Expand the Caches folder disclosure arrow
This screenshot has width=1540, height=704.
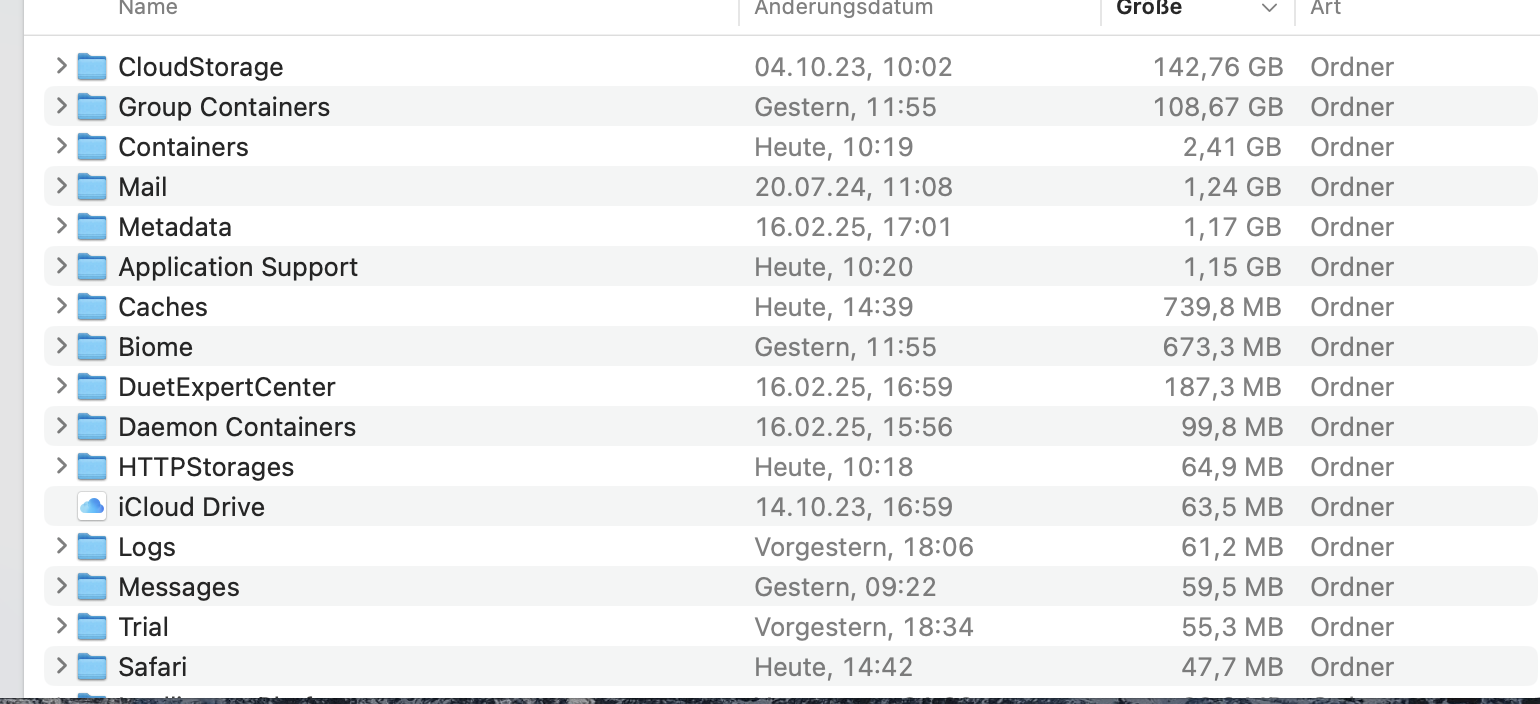click(x=61, y=306)
